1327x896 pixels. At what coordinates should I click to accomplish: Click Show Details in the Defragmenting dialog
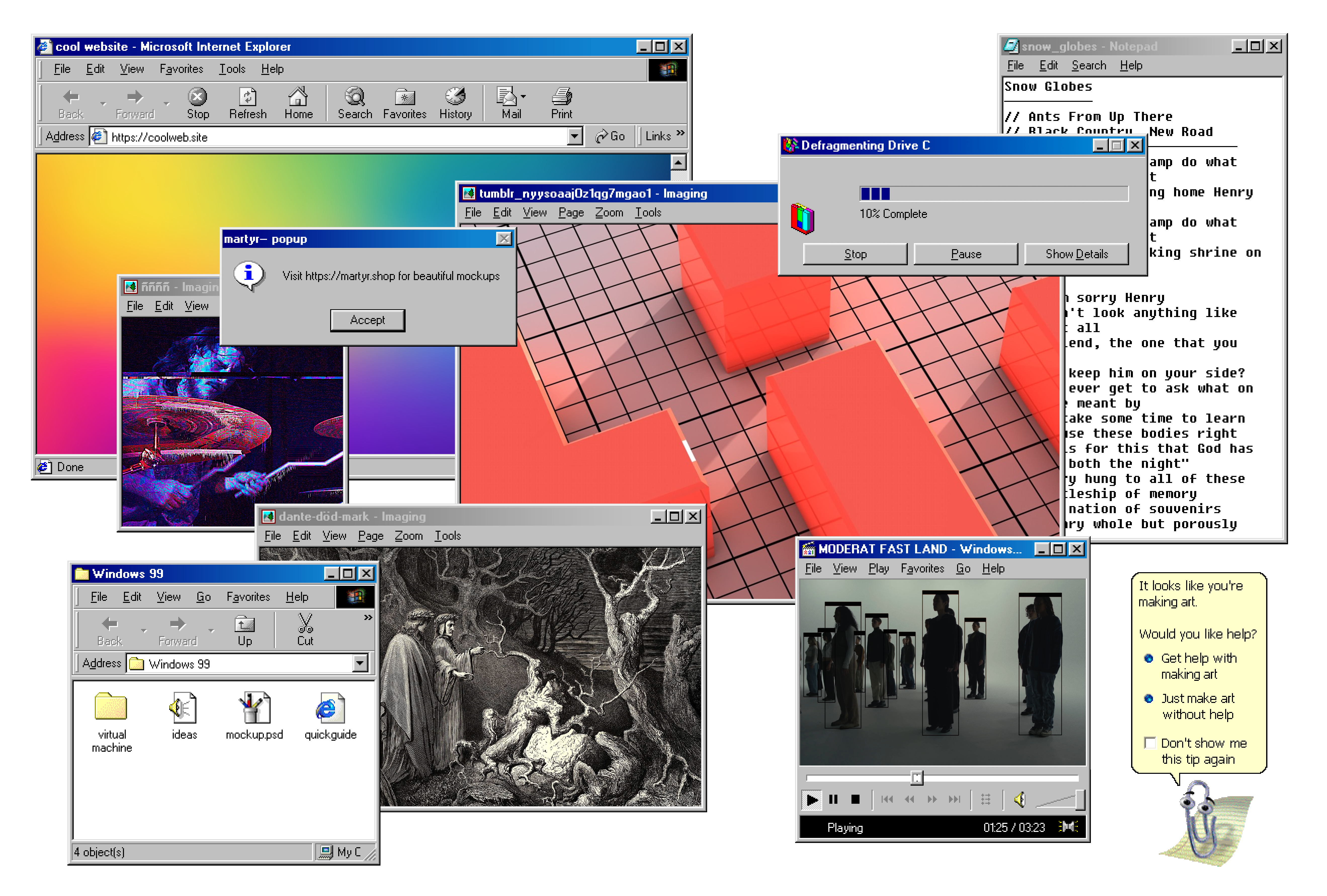click(x=1076, y=254)
